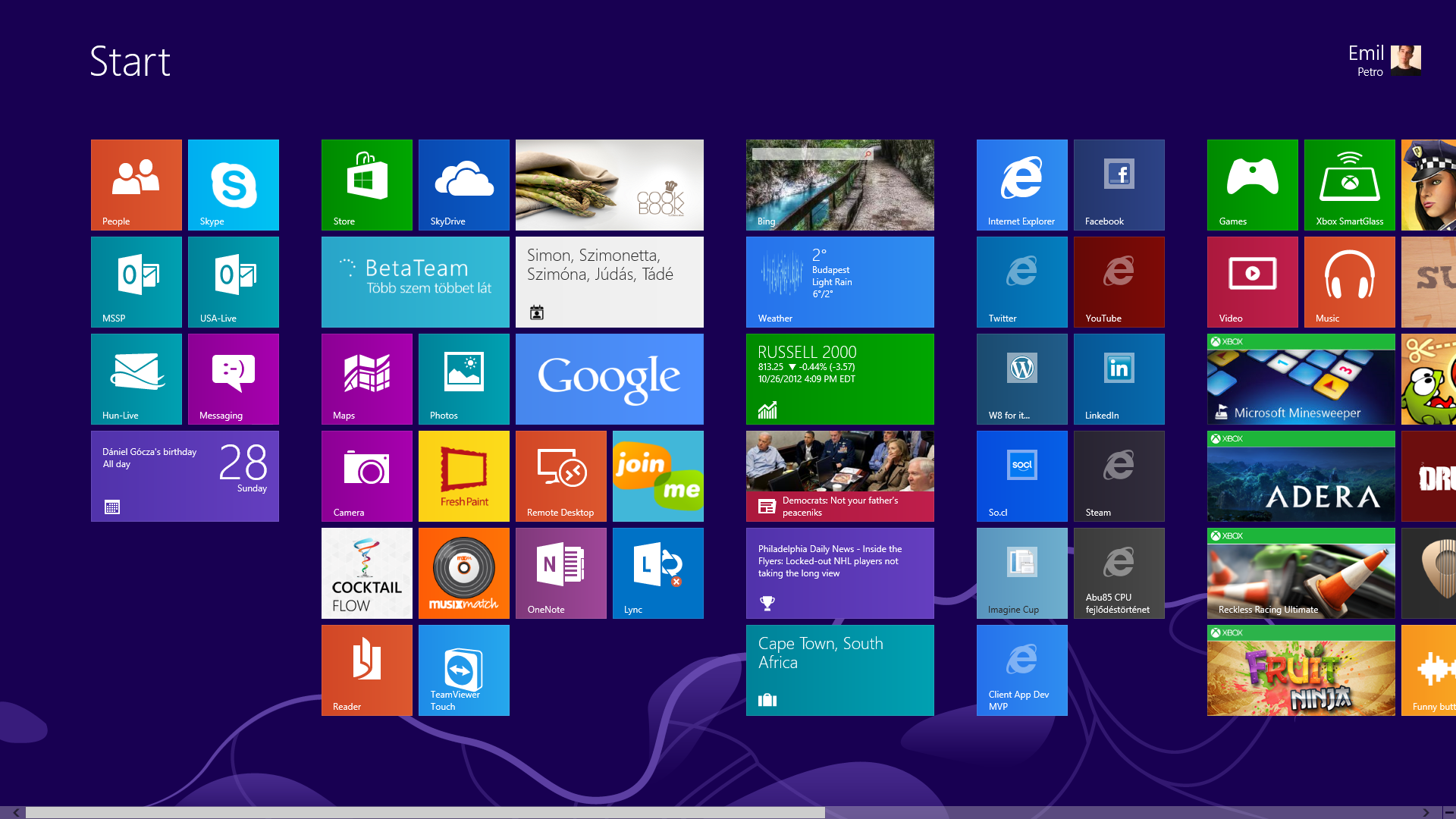Open news tile about Democrats peaceniks
Screen dimensions: 1456x819
coord(840,476)
